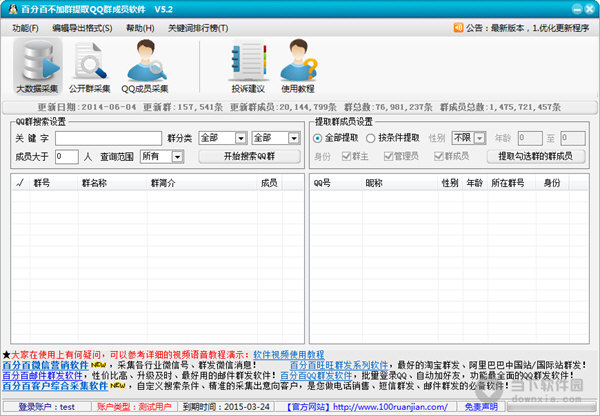Click the 年龄 column header in member table
600x416 pixels.
tap(474, 183)
